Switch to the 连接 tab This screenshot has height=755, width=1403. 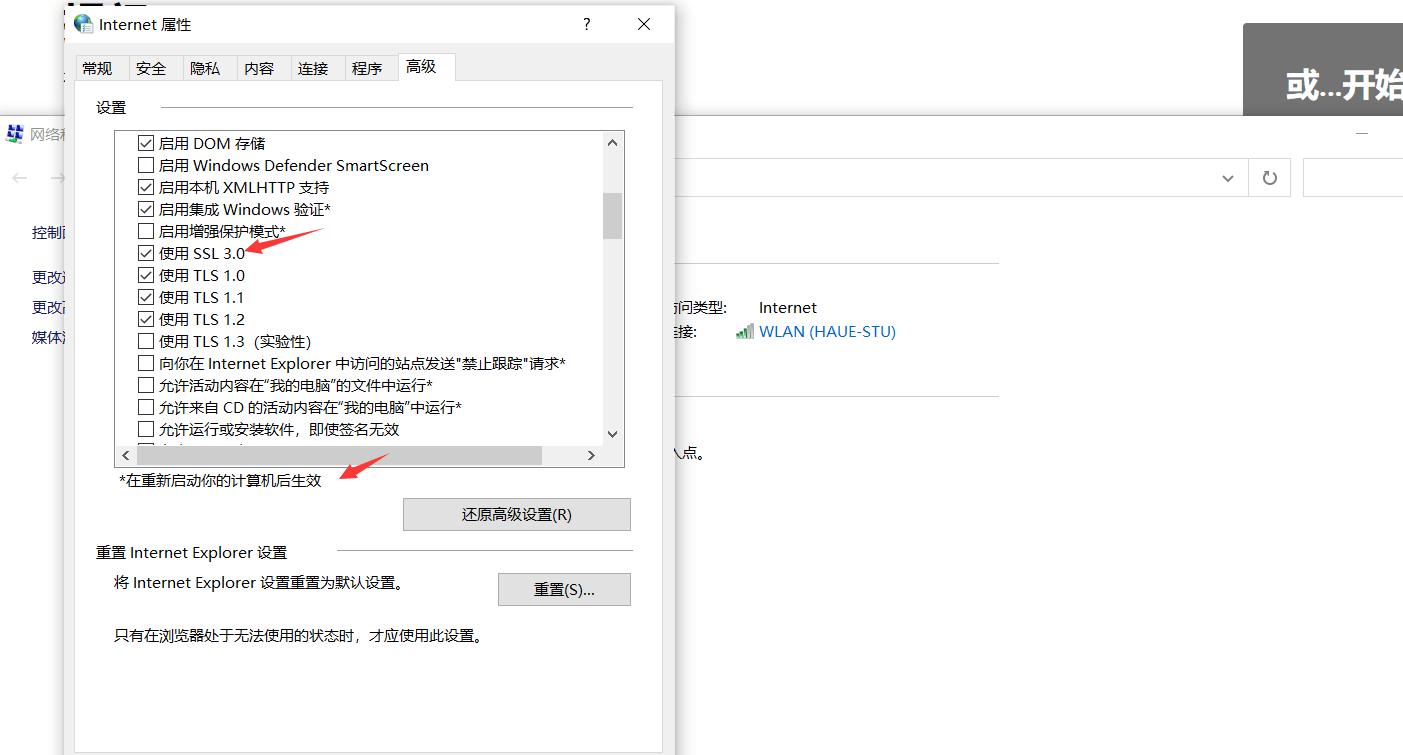[314, 67]
